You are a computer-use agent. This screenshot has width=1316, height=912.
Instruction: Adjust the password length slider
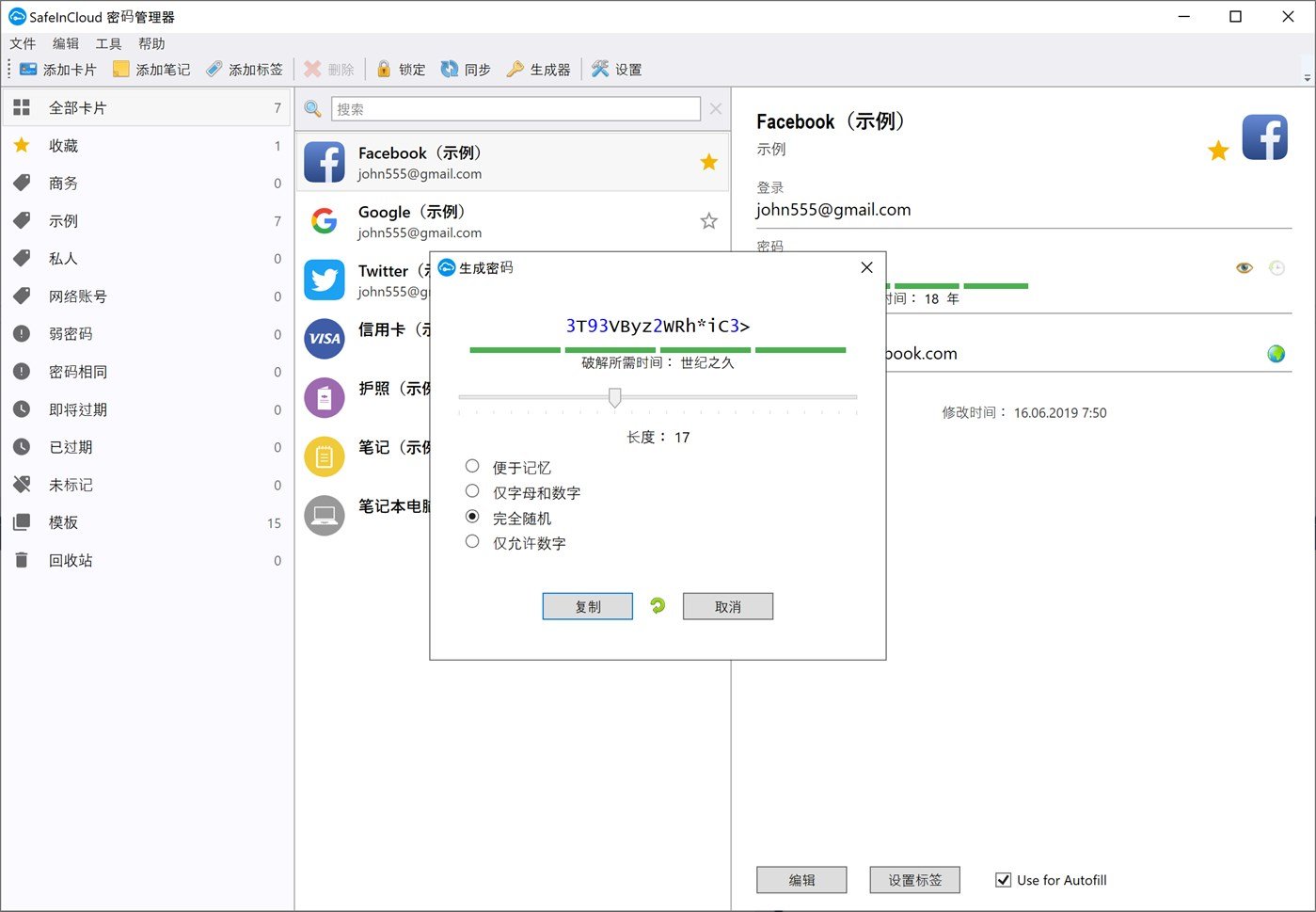[x=615, y=398]
